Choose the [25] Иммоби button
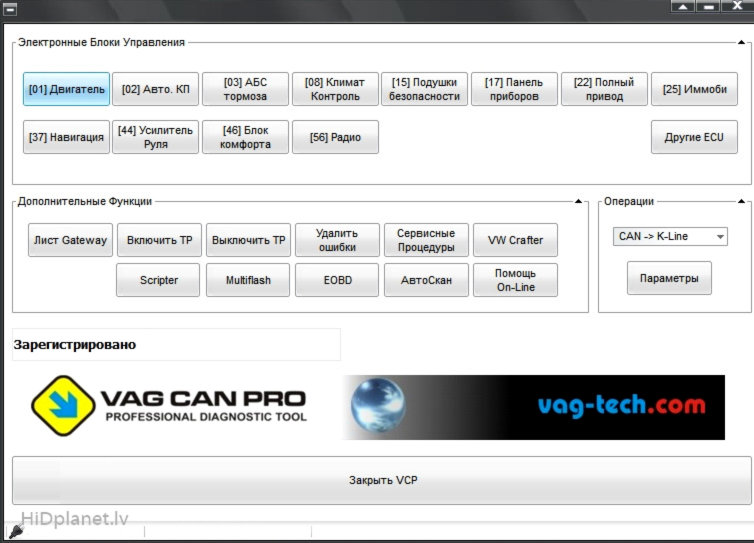This screenshot has height=543, width=754. click(x=694, y=89)
